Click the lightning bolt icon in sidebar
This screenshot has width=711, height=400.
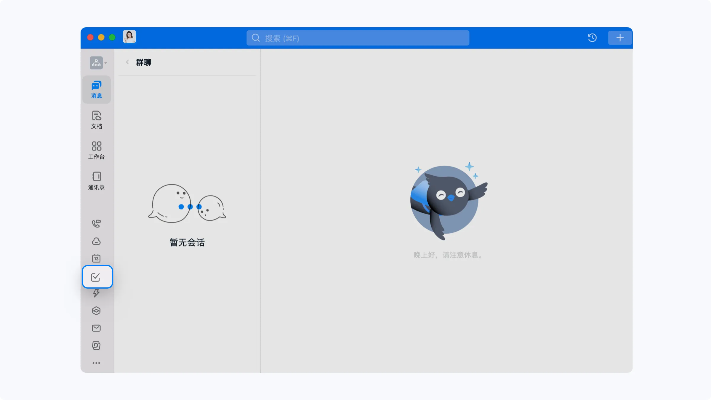(x=96, y=293)
